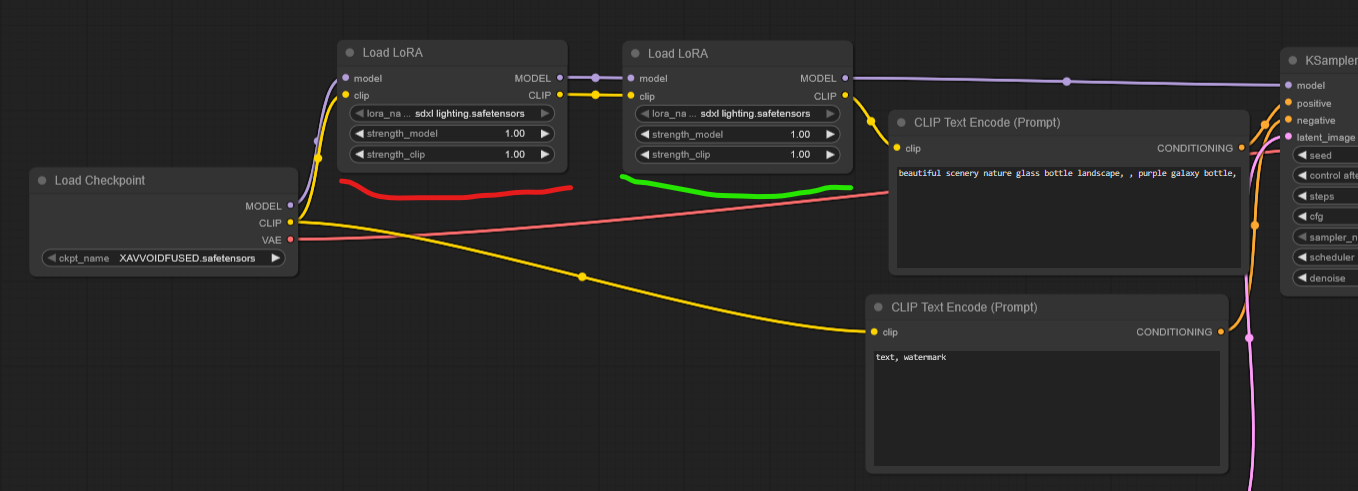
Task: Click the positive prompt node clip input port
Action: (x=897, y=148)
